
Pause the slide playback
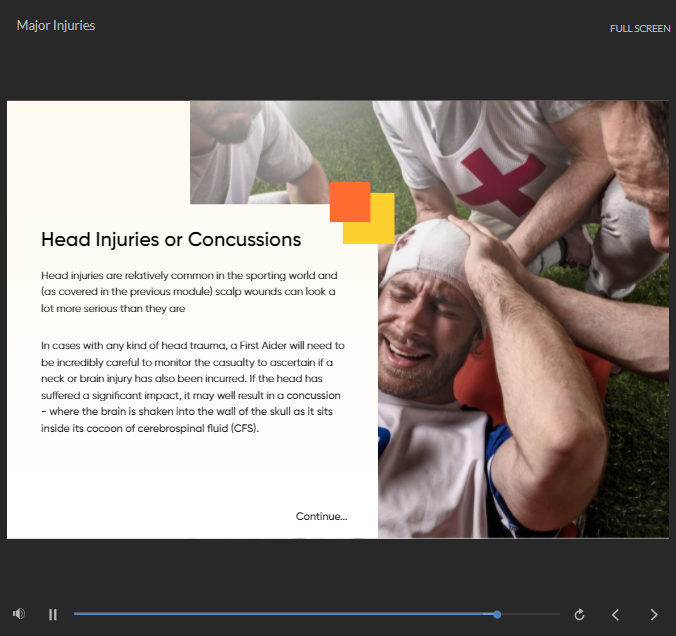tap(53, 614)
